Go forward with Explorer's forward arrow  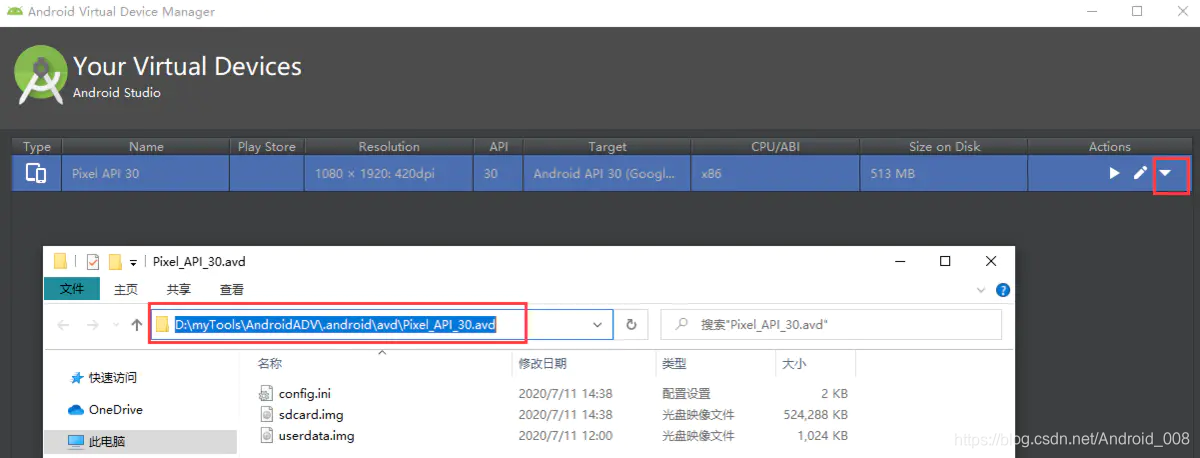click(93, 325)
